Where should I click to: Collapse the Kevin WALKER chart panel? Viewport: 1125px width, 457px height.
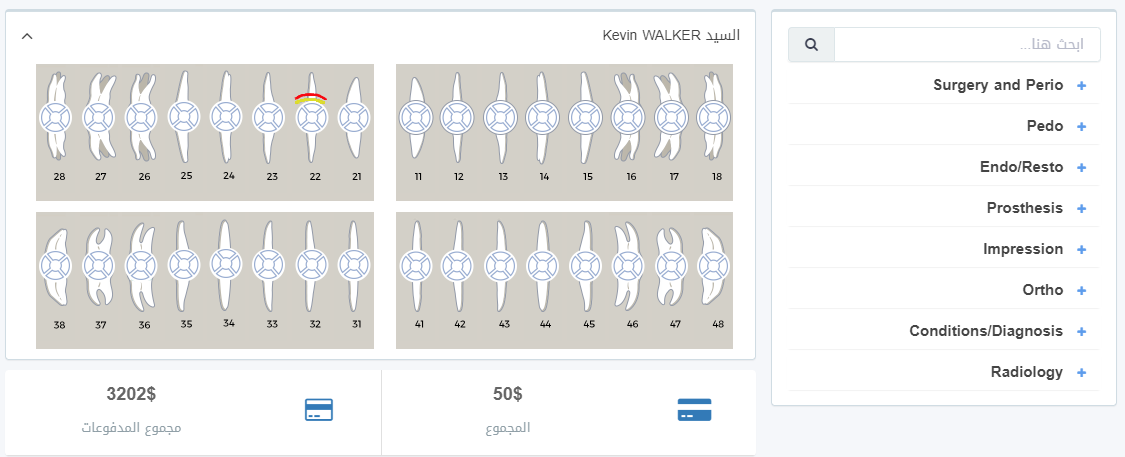point(27,35)
